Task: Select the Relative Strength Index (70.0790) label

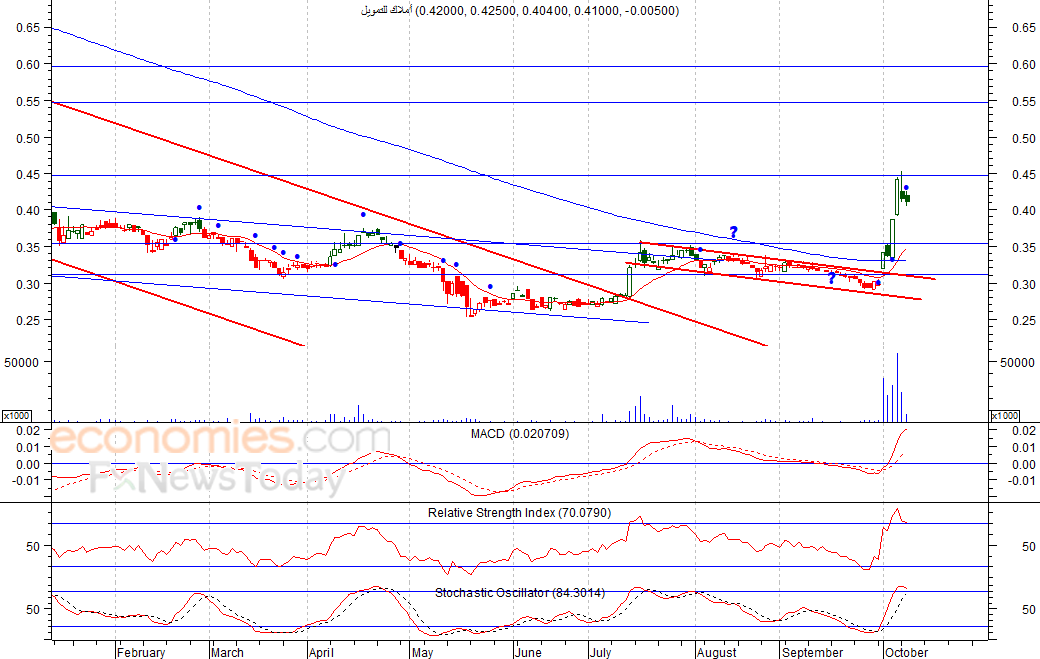Action: pyautogui.click(x=519, y=512)
